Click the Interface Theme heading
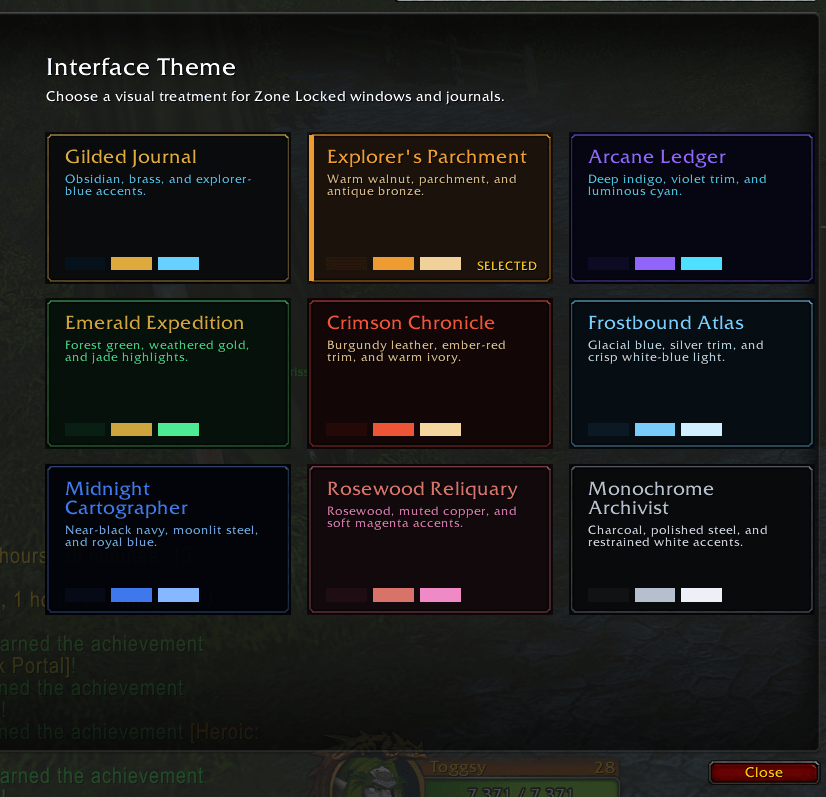 [141, 67]
